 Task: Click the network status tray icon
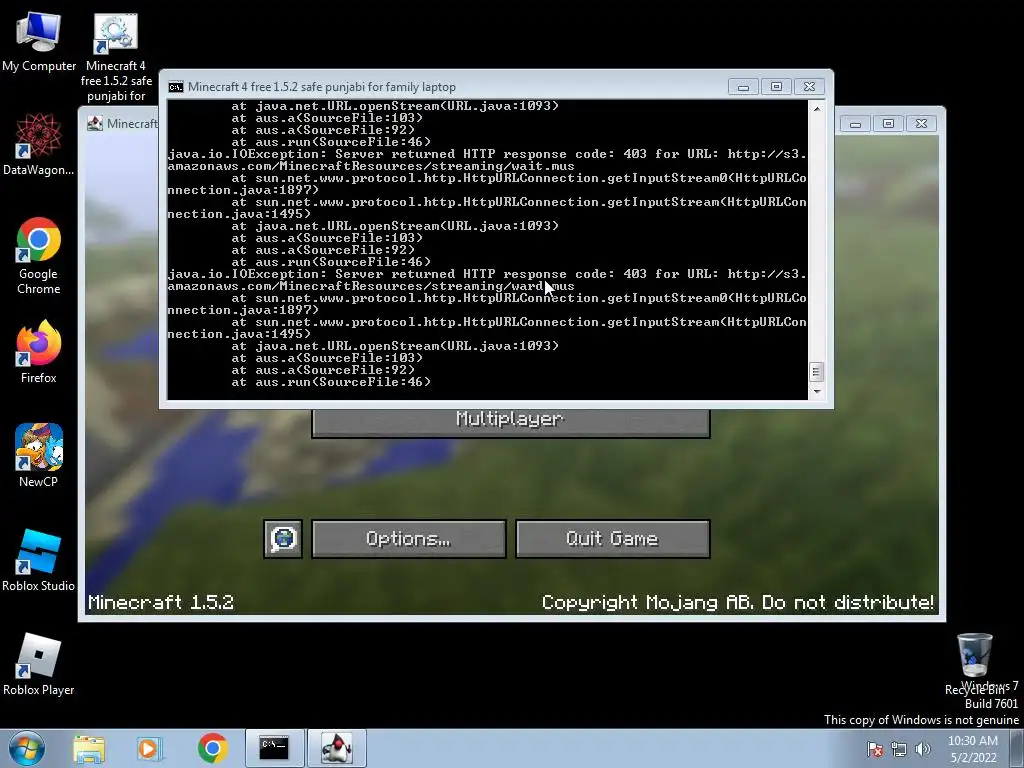(x=899, y=749)
